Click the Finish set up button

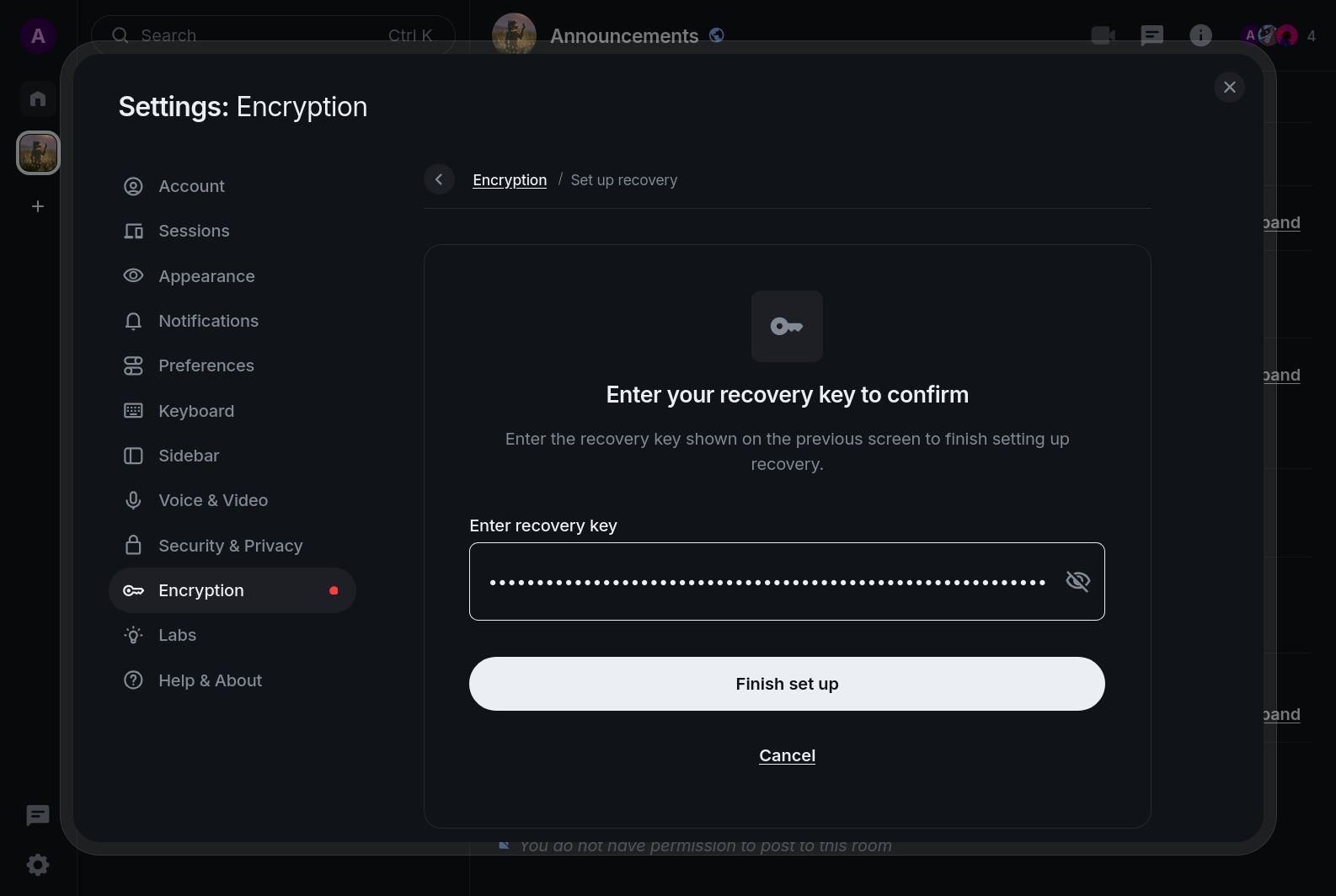[786, 684]
